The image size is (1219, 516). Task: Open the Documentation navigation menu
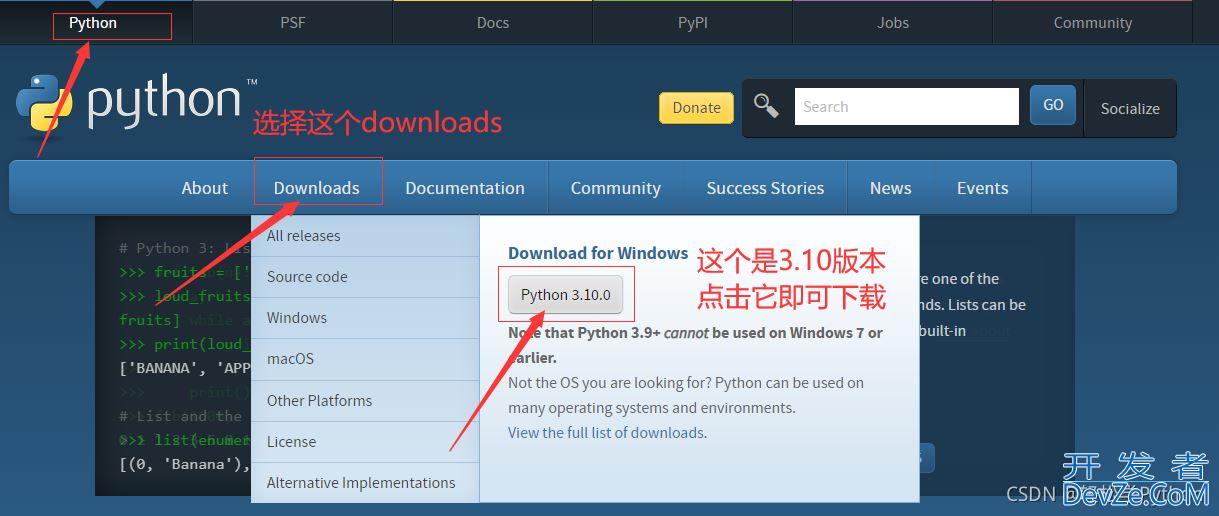pos(465,188)
